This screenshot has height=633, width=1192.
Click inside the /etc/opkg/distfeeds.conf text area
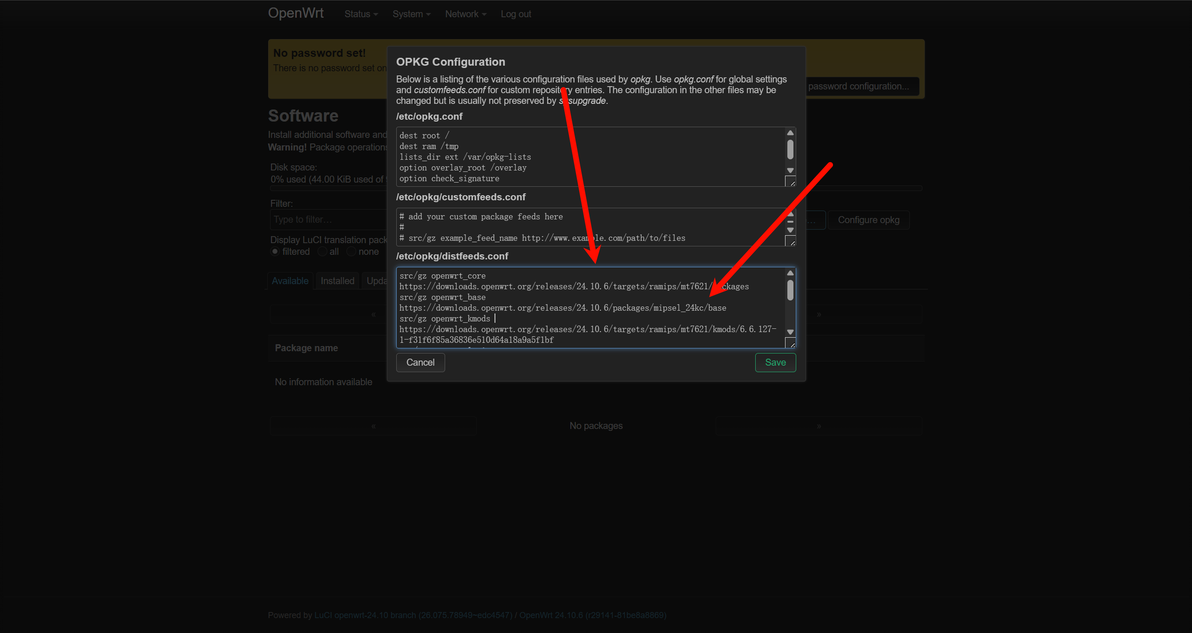[x=596, y=308]
